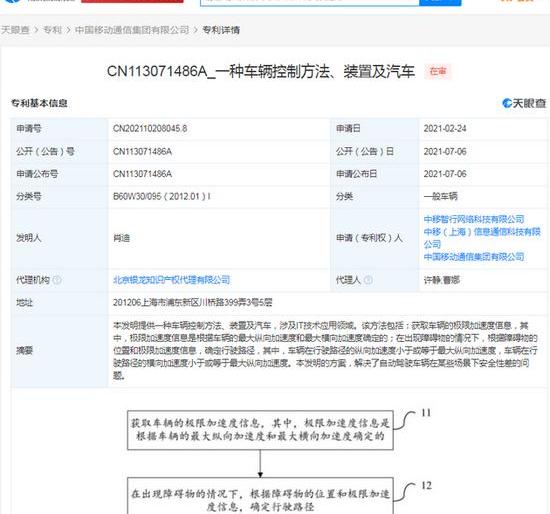Click the abstract paragraph starting with 本发明提供
Image resolution: width=550 pixels, height=514 pixels.
[325, 351]
